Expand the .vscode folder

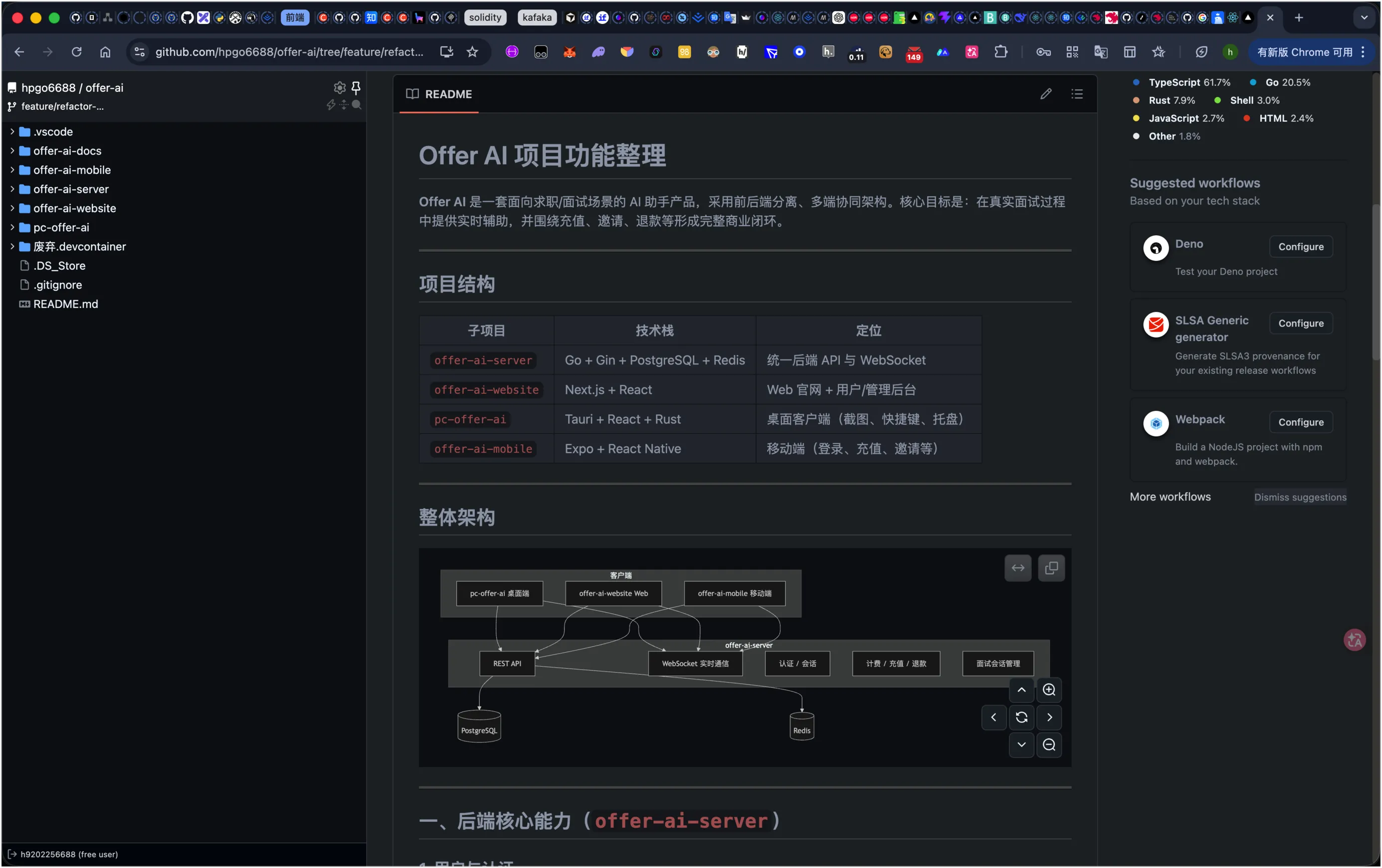pyautogui.click(x=12, y=132)
